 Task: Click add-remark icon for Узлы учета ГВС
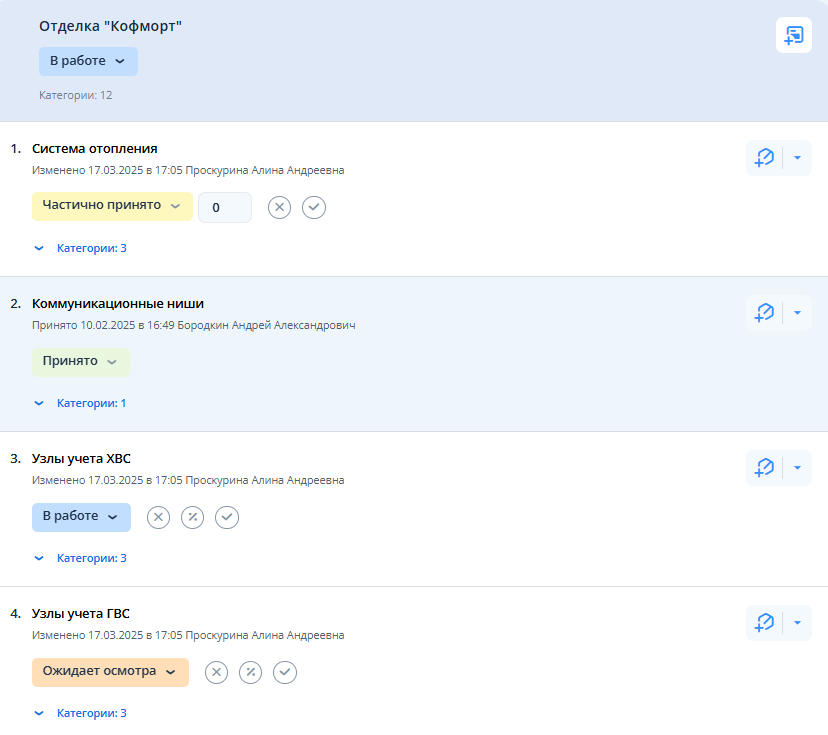765,623
